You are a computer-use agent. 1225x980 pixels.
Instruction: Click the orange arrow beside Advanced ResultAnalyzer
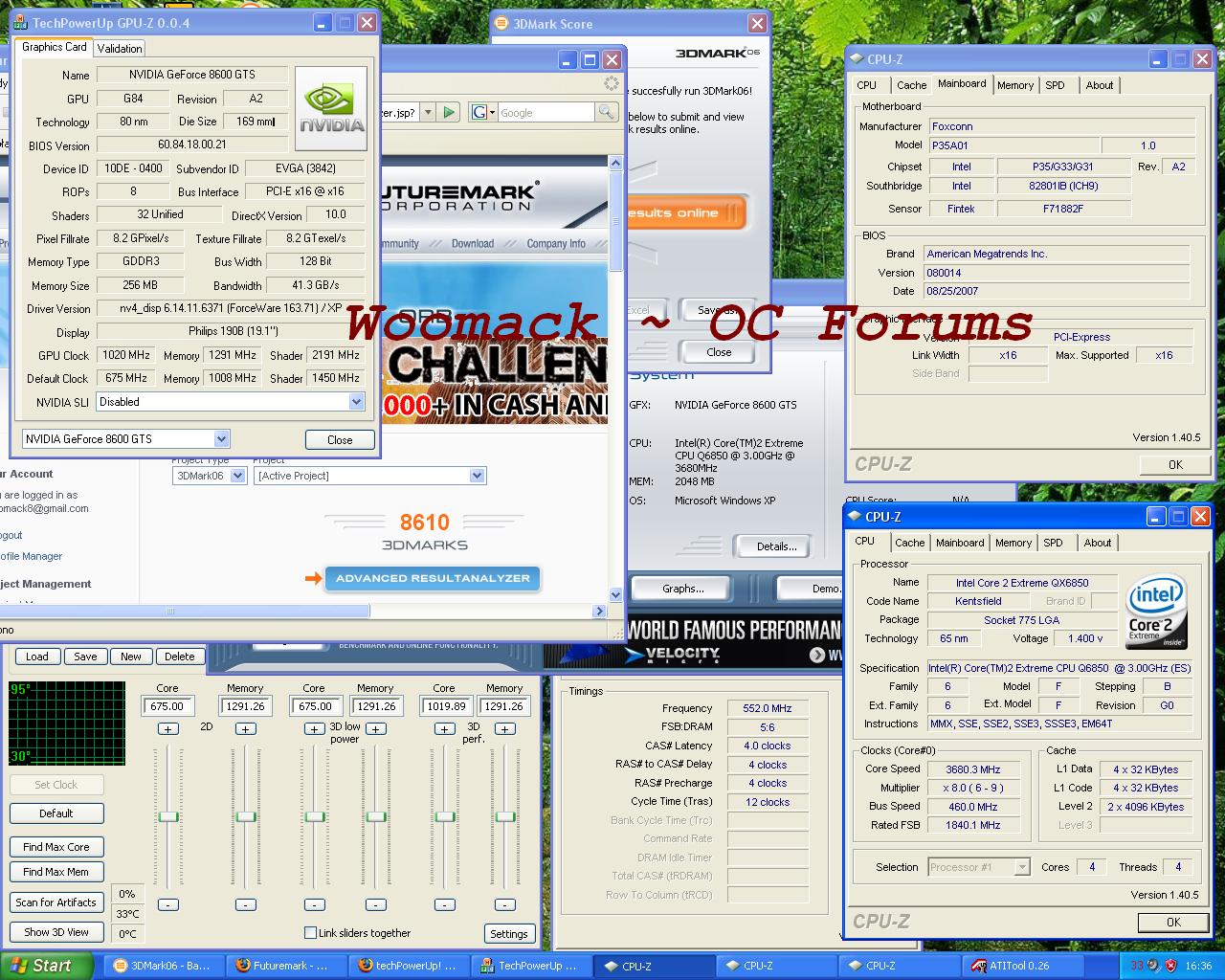[x=313, y=578]
